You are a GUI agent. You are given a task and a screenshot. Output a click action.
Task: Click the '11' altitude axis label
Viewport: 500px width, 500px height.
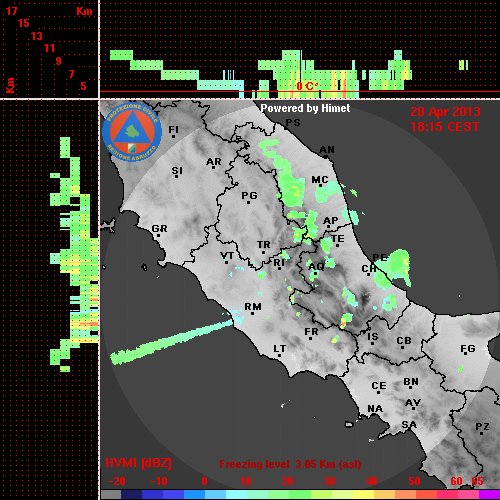[x=49, y=48]
